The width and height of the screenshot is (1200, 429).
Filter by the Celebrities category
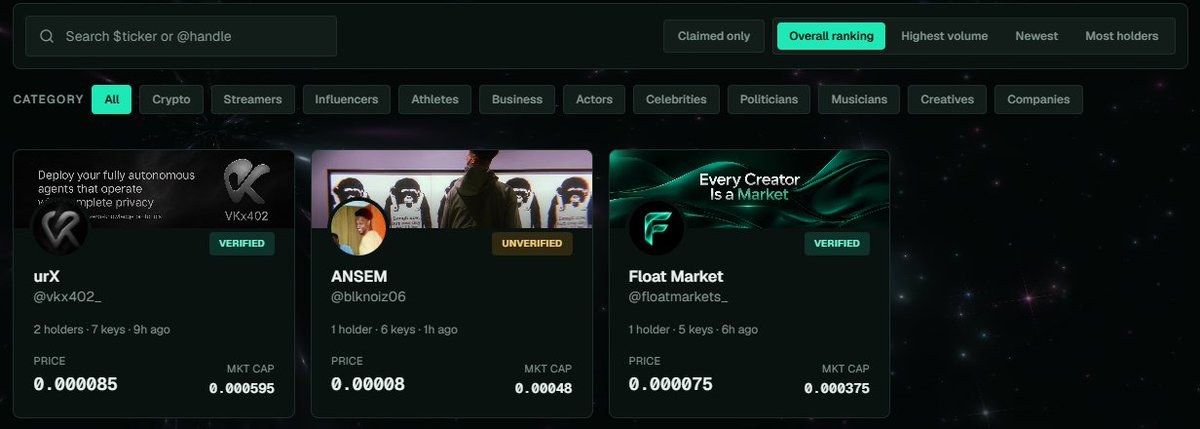(676, 99)
